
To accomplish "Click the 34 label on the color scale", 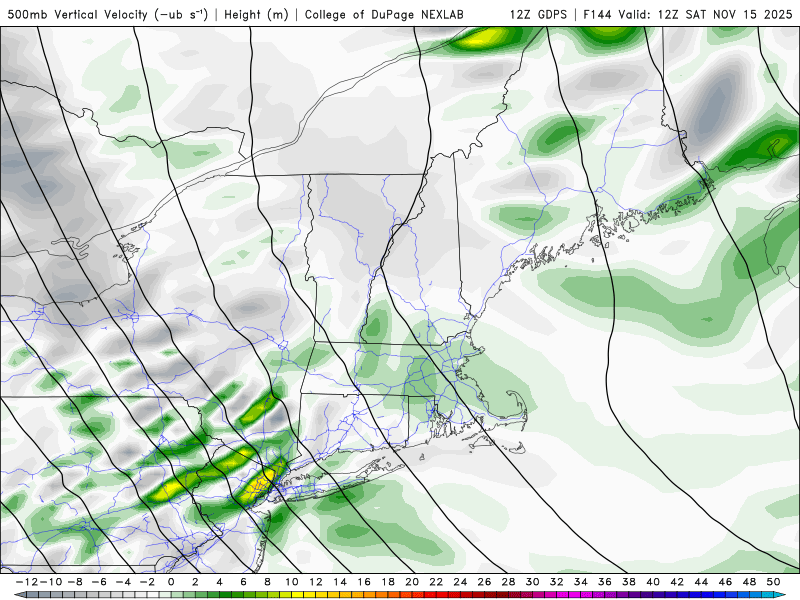I will [x=581, y=582].
